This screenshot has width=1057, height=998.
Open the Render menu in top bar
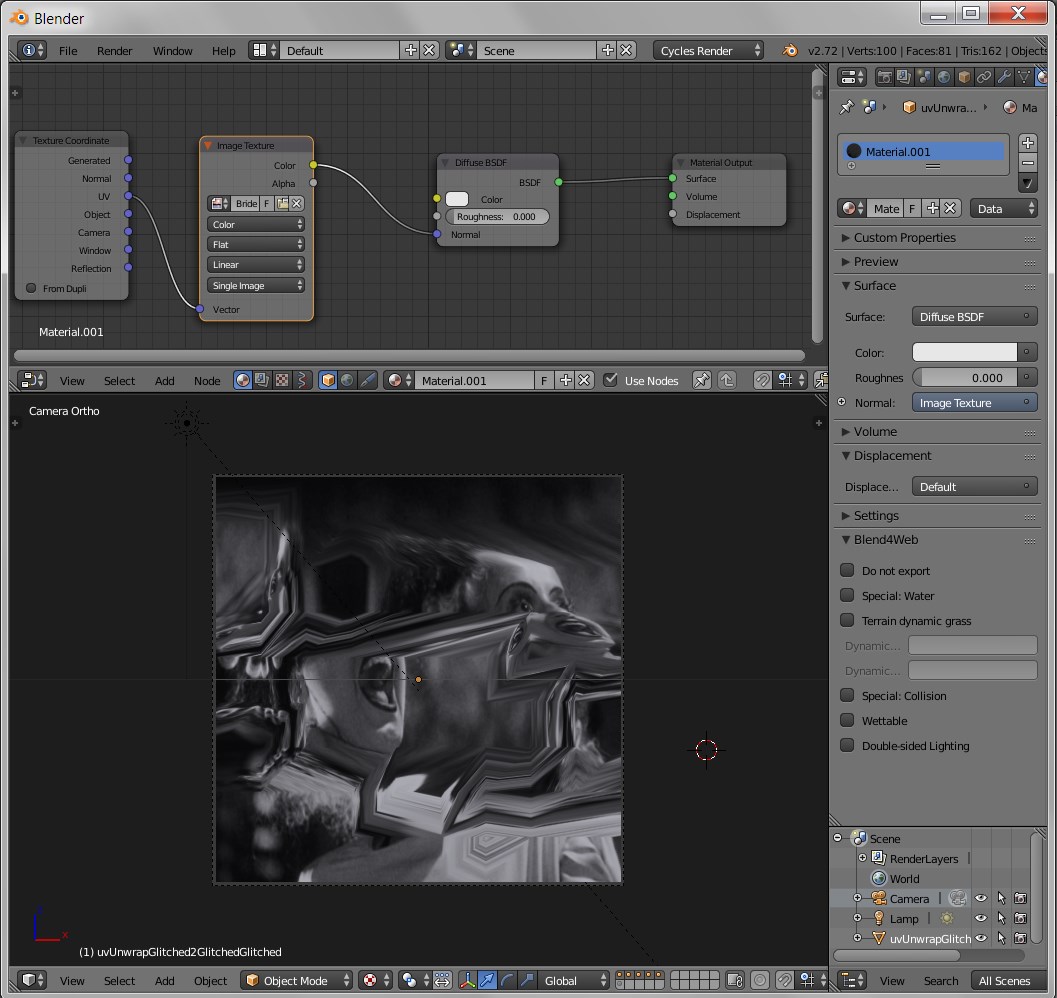coord(115,51)
